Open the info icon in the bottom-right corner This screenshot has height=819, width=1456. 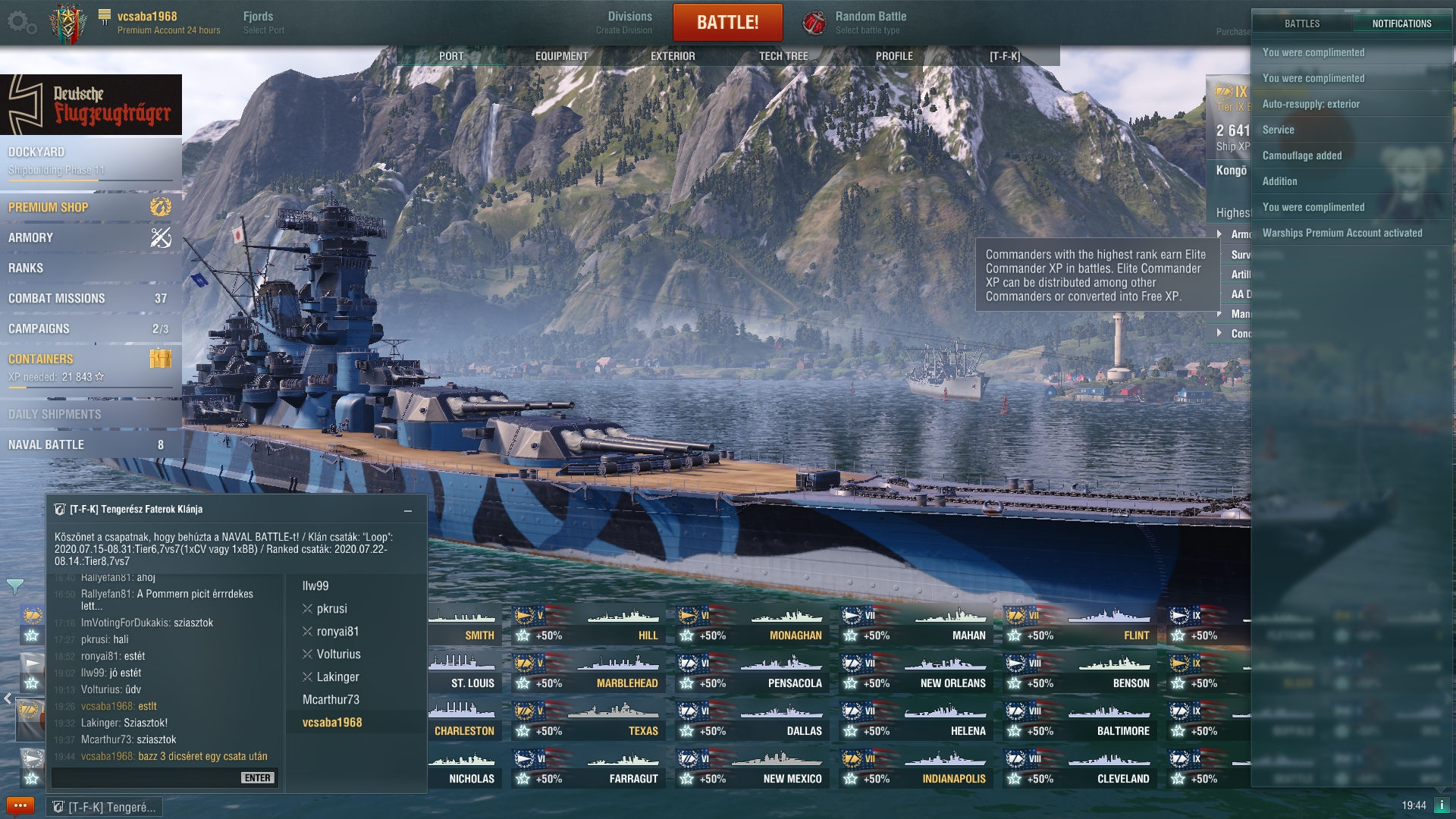coord(1442,805)
